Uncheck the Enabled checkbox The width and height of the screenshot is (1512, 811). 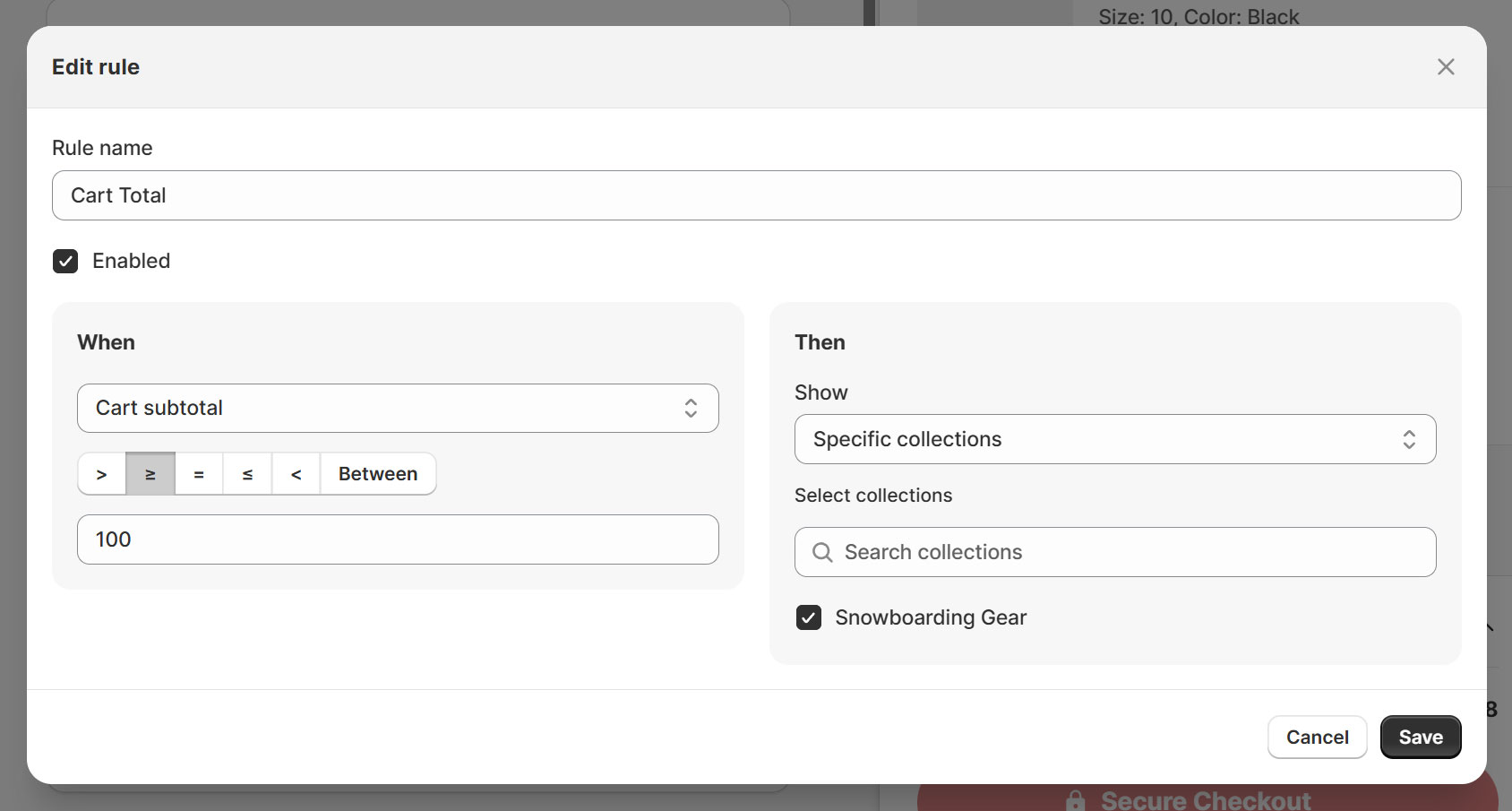(65, 261)
